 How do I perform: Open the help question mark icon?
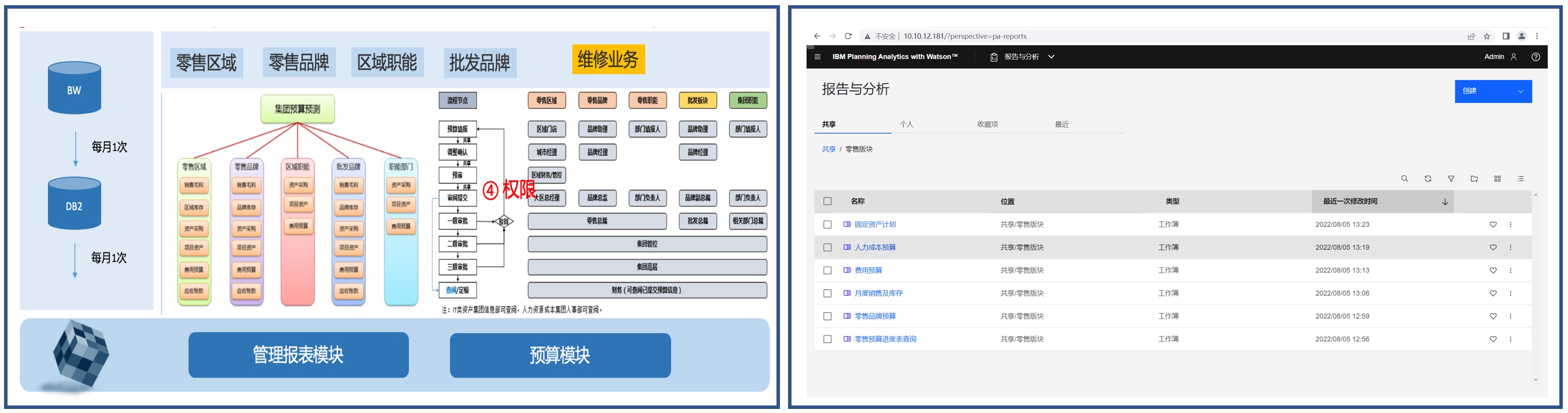pyautogui.click(x=1536, y=57)
